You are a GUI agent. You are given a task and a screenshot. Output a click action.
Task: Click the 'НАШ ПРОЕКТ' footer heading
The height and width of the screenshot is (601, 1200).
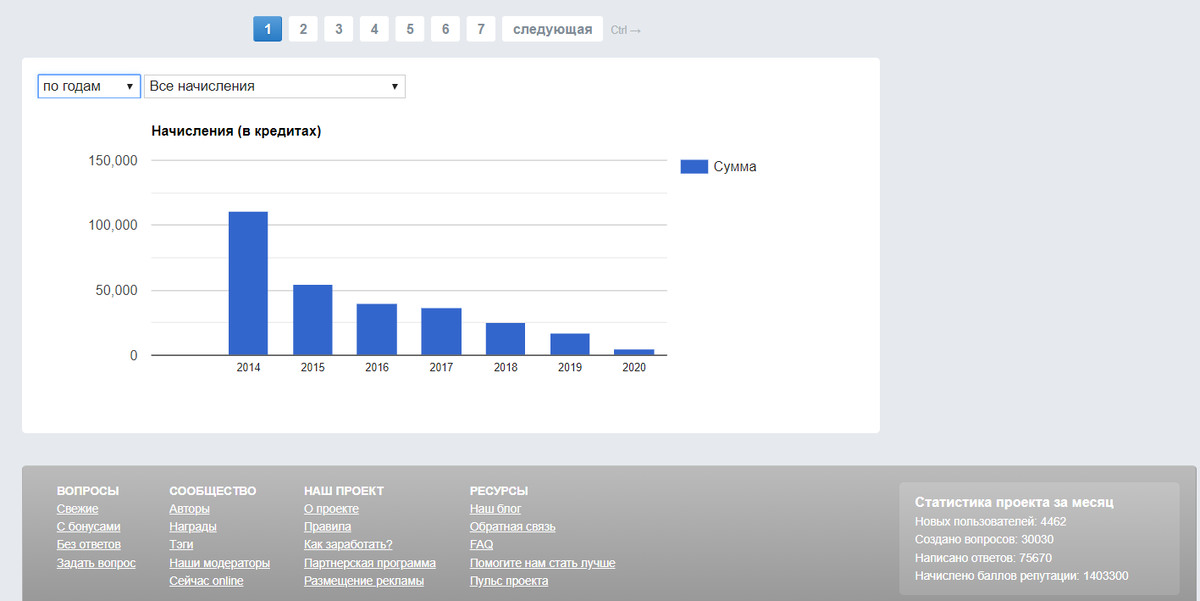tap(344, 491)
